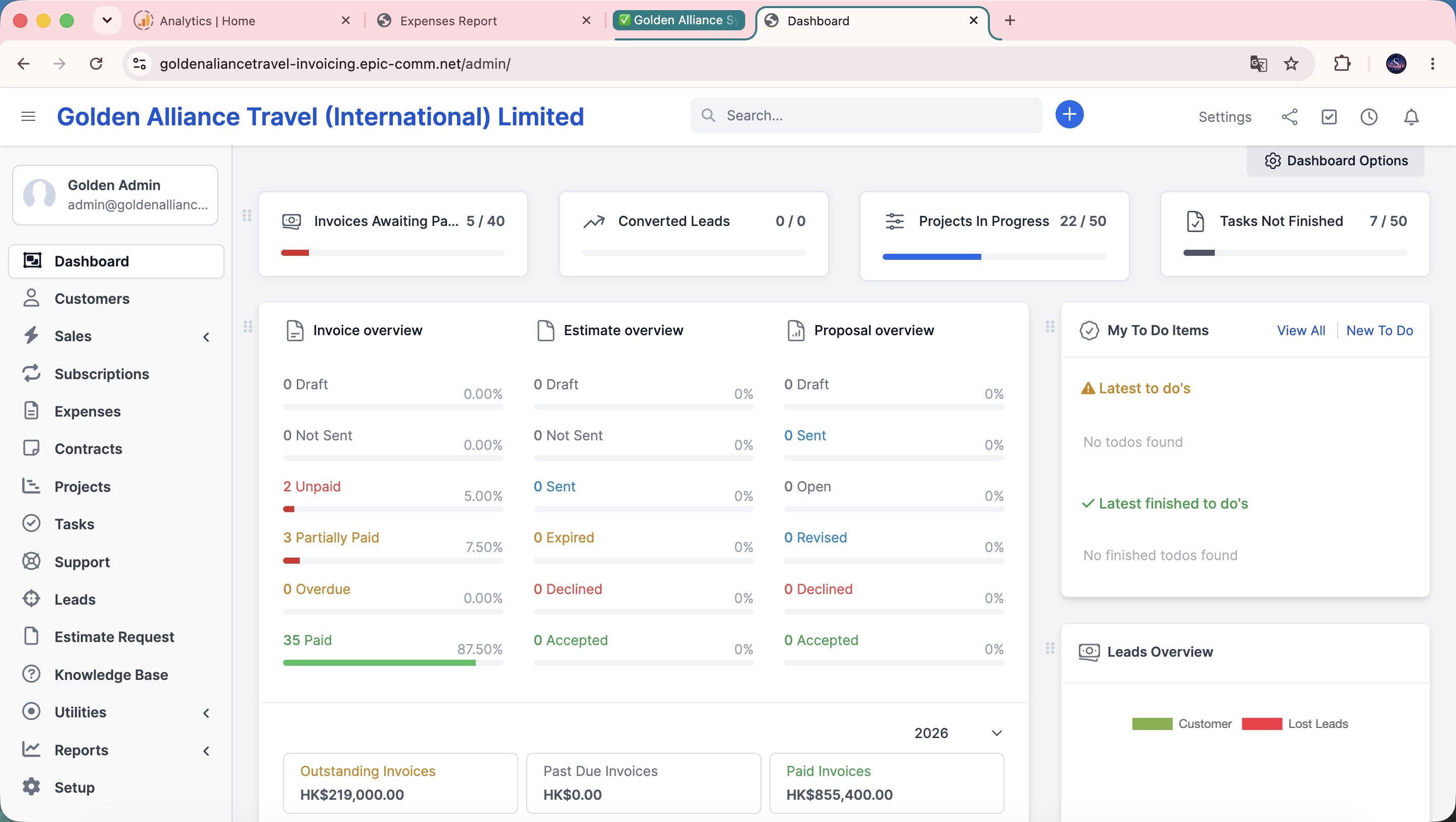The height and width of the screenshot is (822, 1456).
Task: Click the Dashboard Options gear button
Action: tap(1336, 161)
